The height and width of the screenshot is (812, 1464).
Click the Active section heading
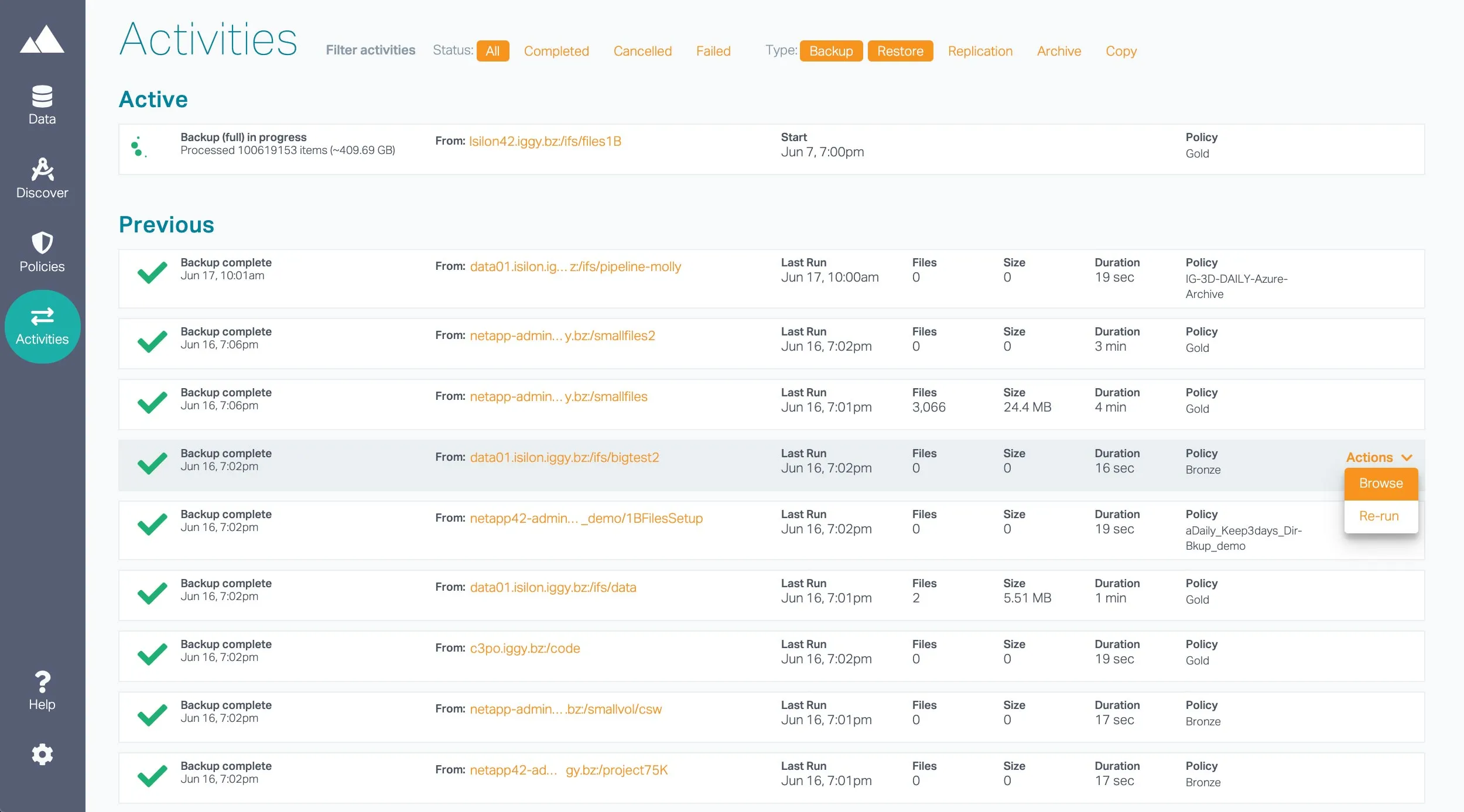click(153, 100)
